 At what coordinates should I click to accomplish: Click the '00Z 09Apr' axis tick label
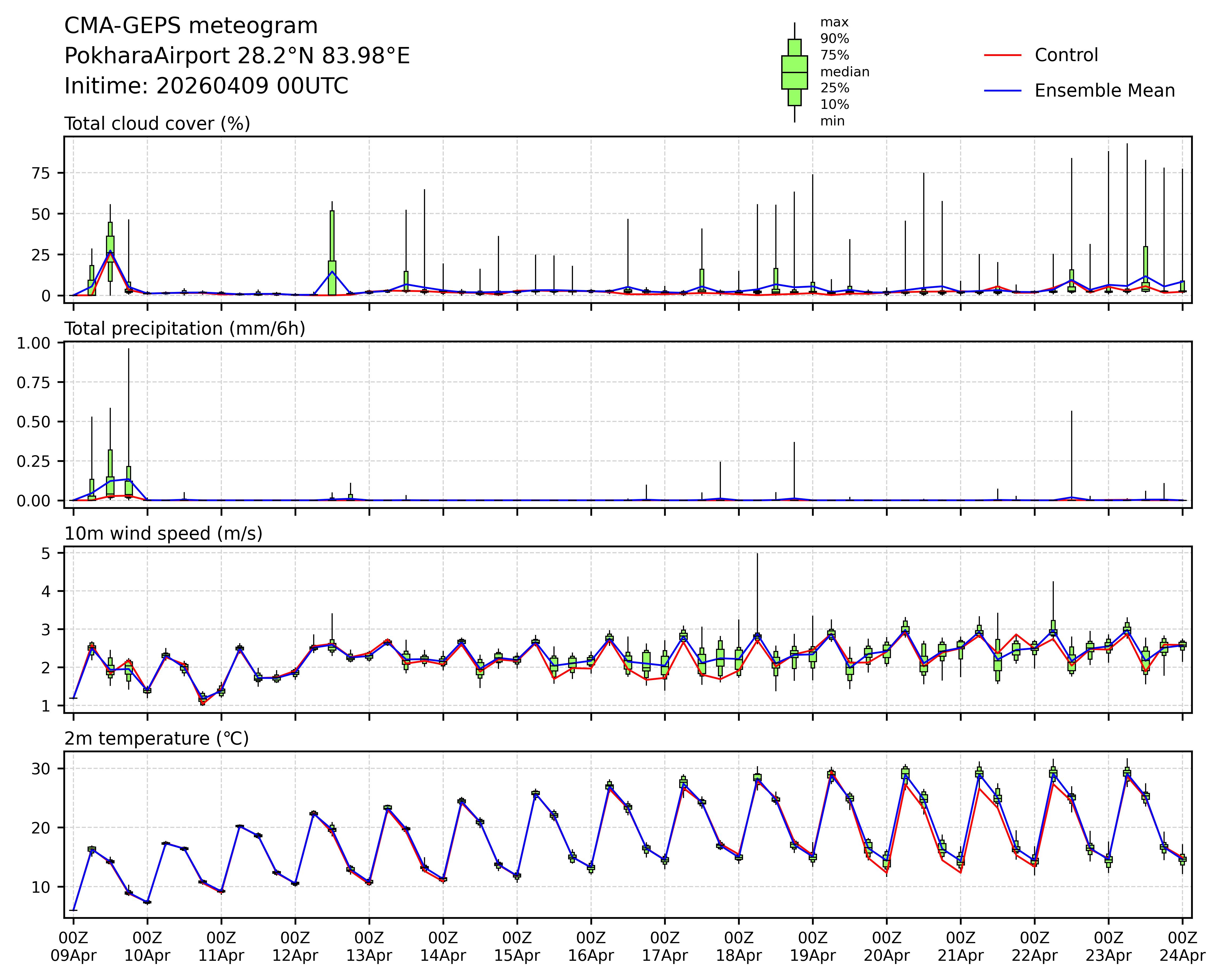74,947
